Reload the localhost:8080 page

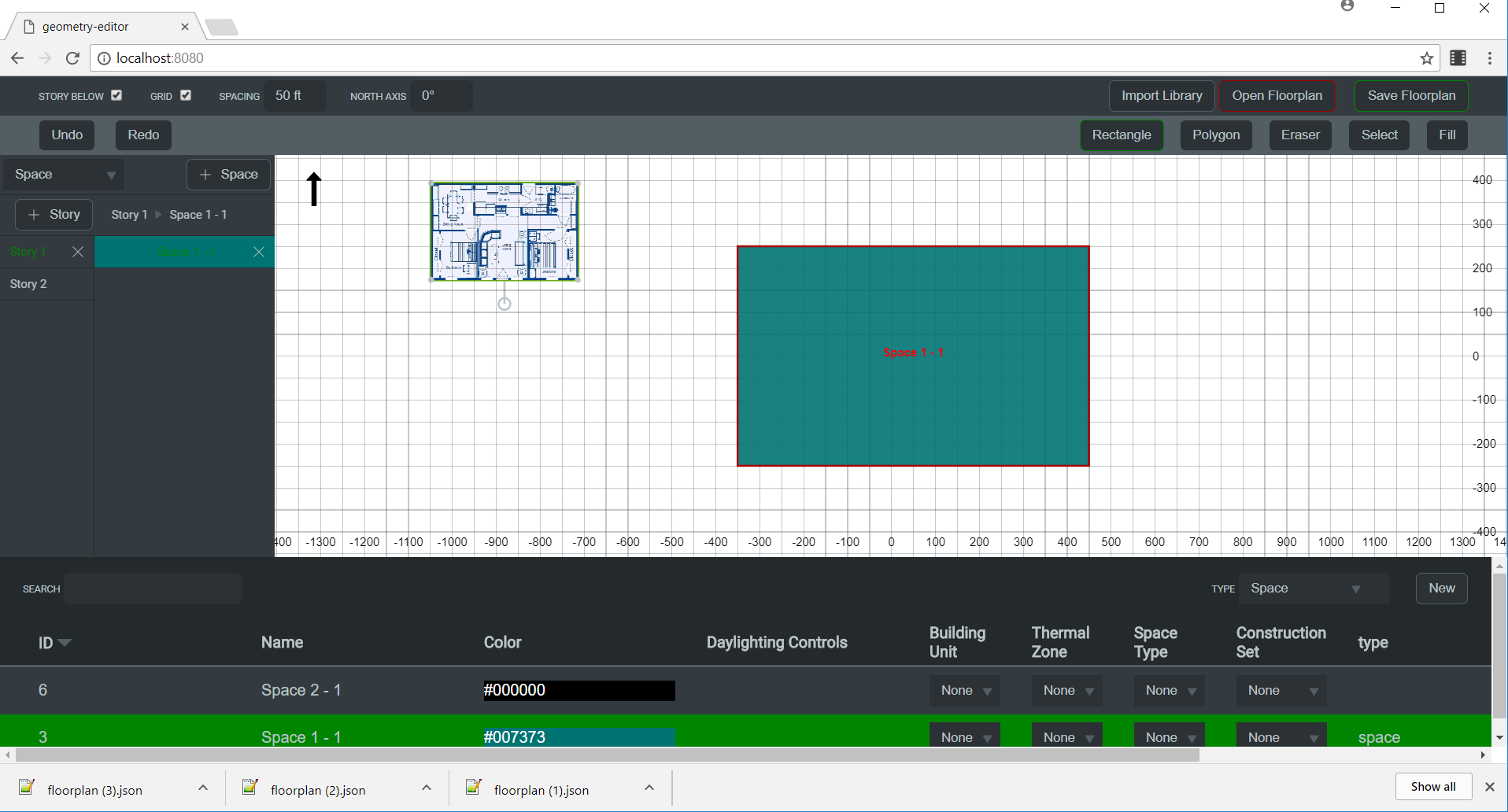pos(72,57)
